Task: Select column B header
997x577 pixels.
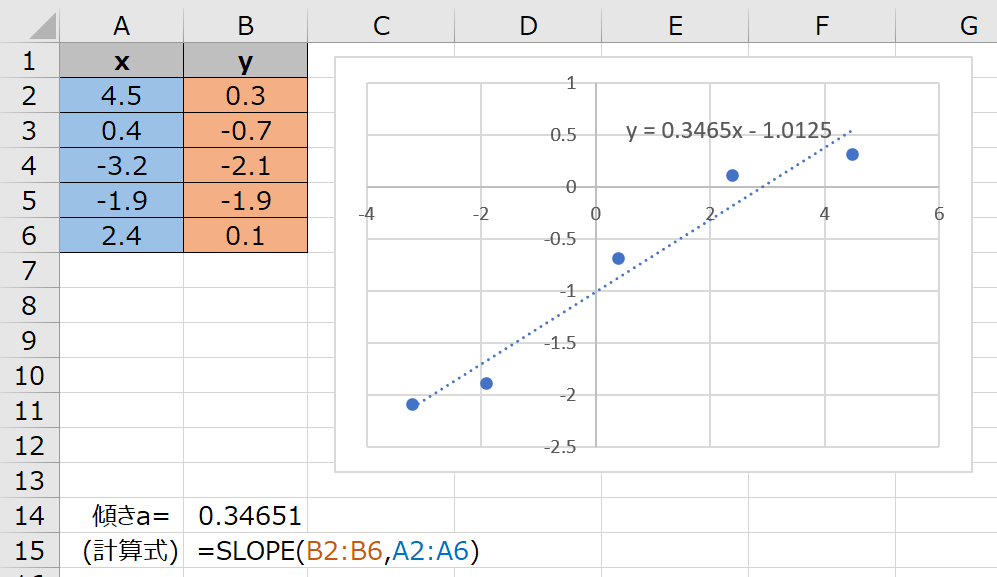Action: [245, 26]
